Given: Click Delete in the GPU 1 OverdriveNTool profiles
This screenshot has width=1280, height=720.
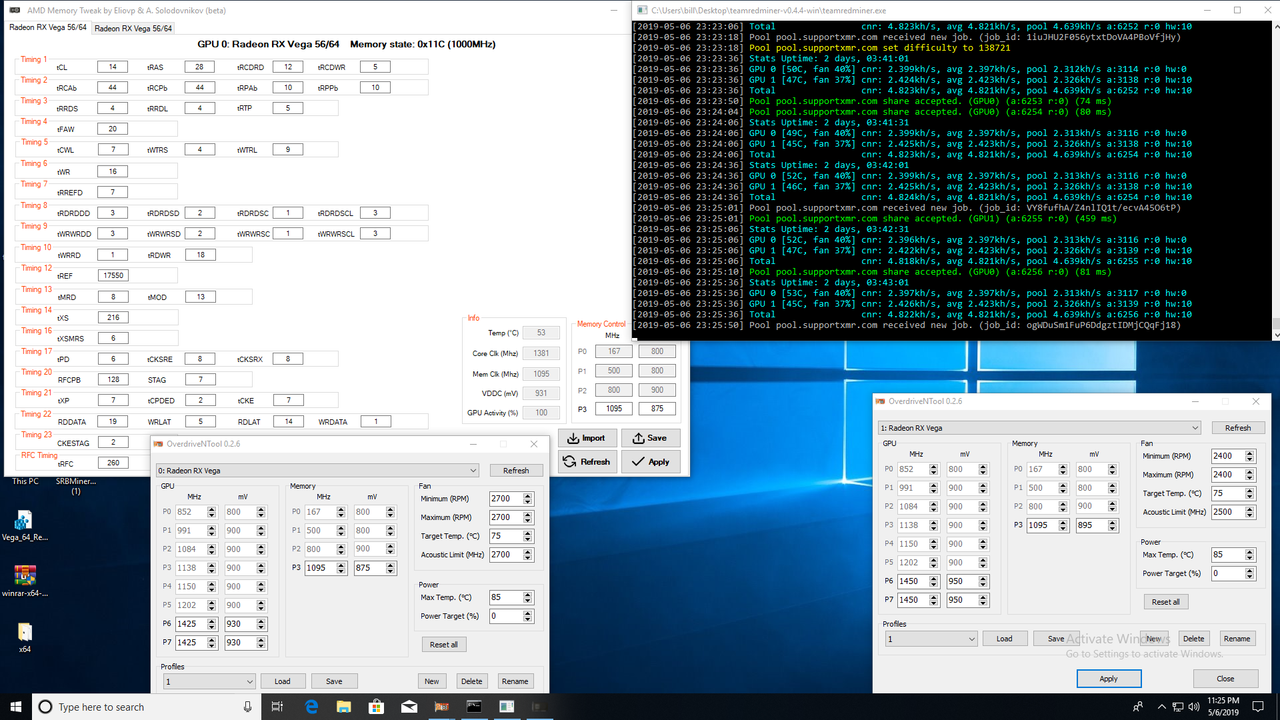Looking at the screenshot, I should [x=1193, y=638].
